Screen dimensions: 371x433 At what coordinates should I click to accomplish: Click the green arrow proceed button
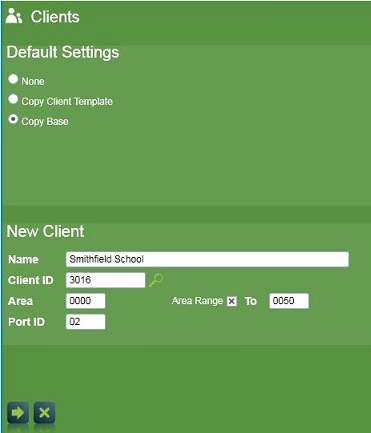coord(18,413)
